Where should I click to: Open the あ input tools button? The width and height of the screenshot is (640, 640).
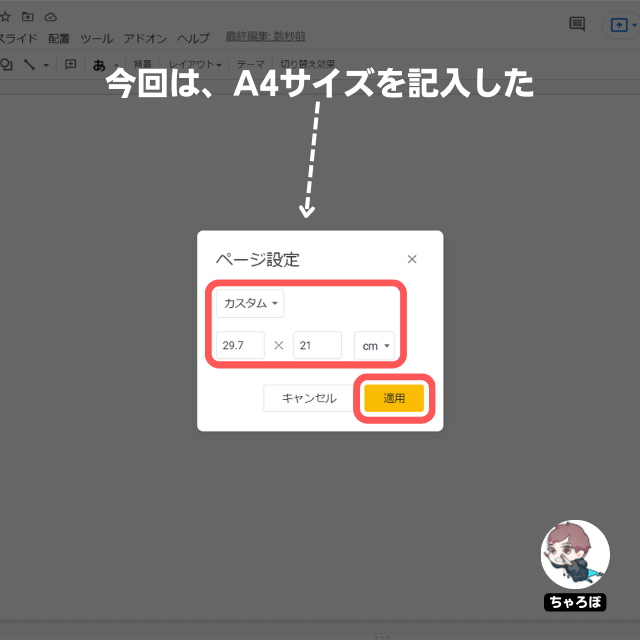coord(99,65)
